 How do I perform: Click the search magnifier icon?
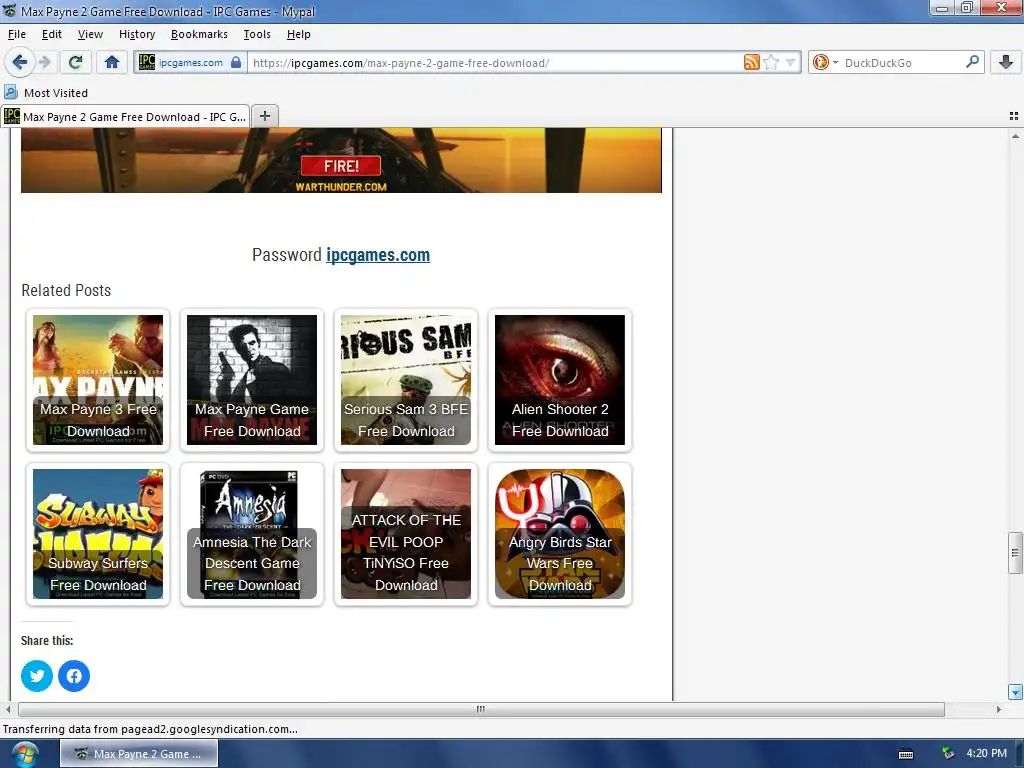pos(972,62)
